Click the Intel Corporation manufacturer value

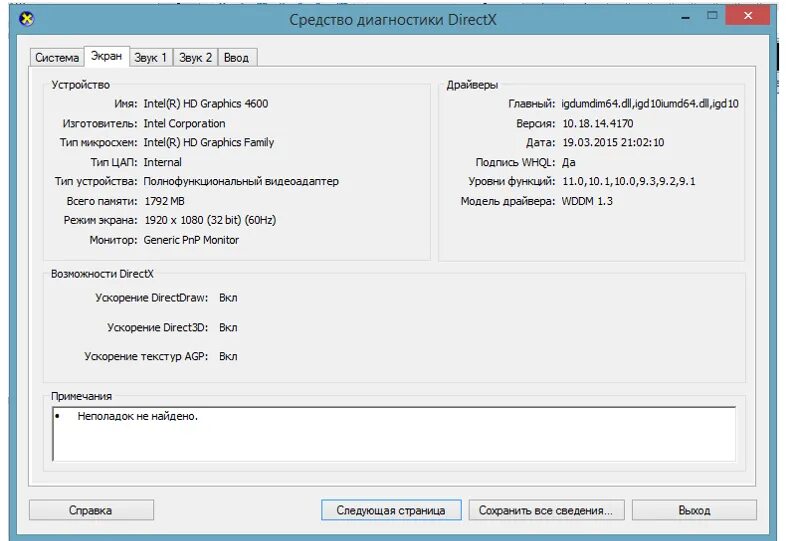click(x=184, y=124)
